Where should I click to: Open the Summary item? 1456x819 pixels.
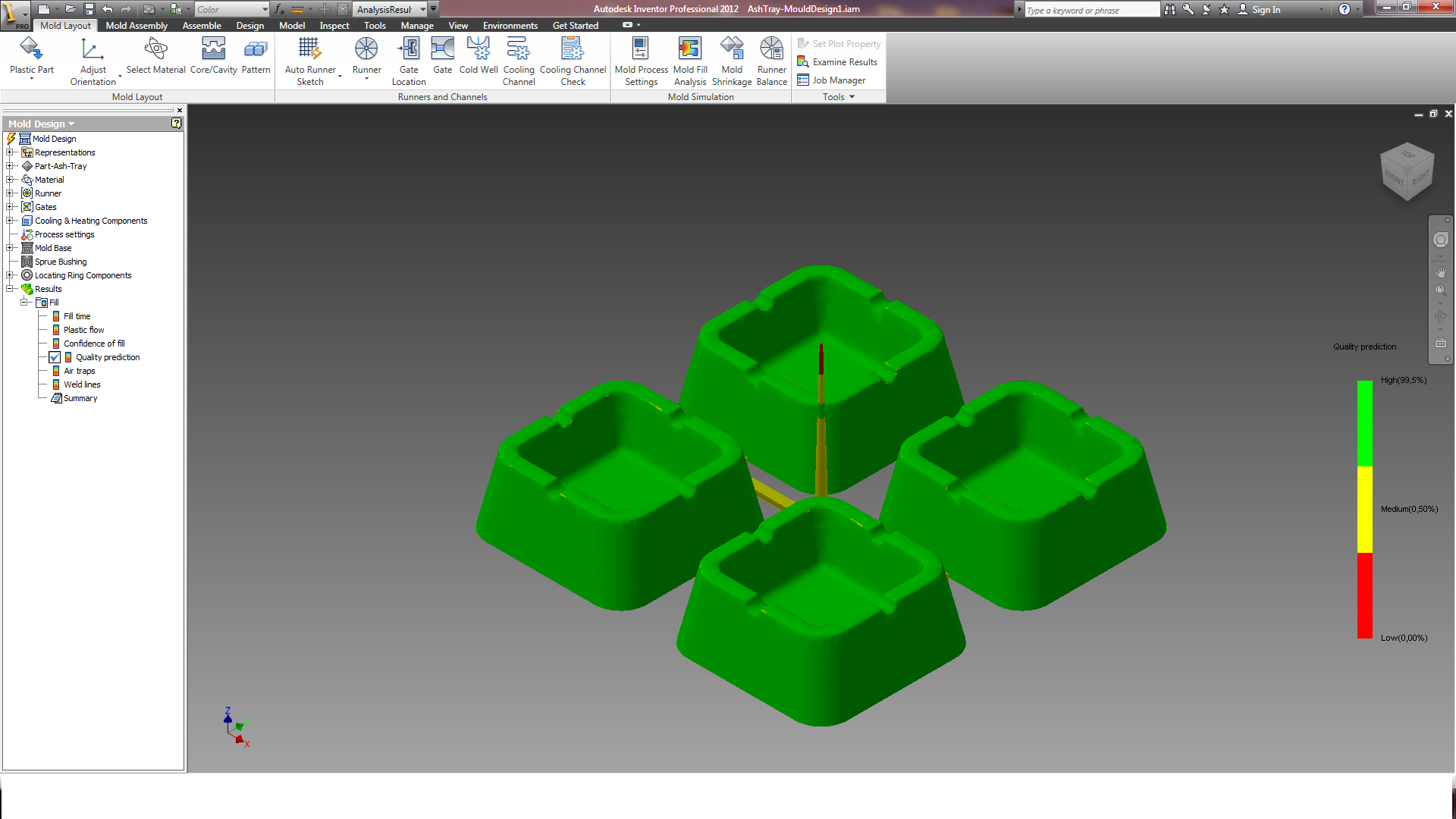(80, 398)
